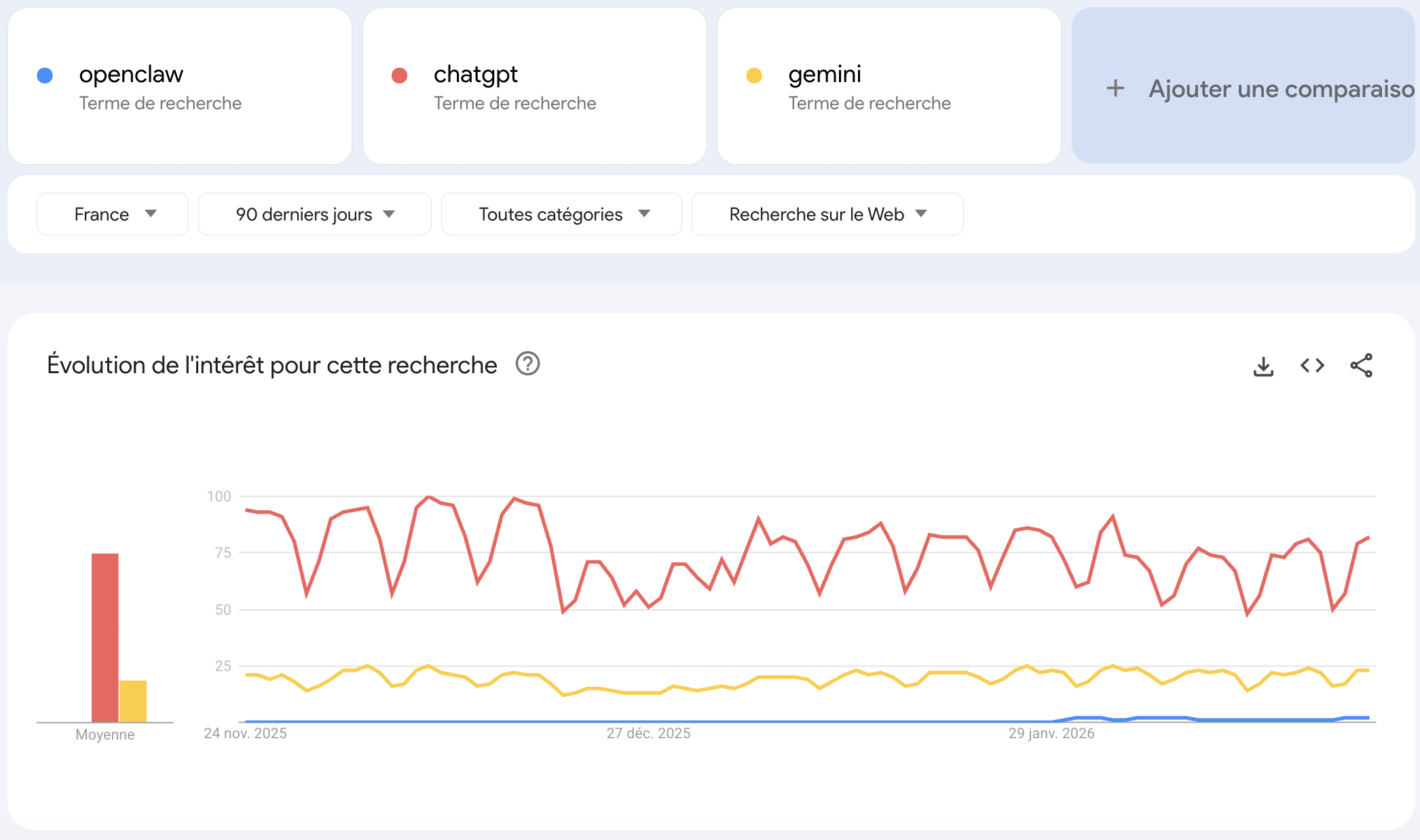This screenshot has width=1420, height=840.
Task: Click the embed code icon
Action: click(x=1312, y=366)
